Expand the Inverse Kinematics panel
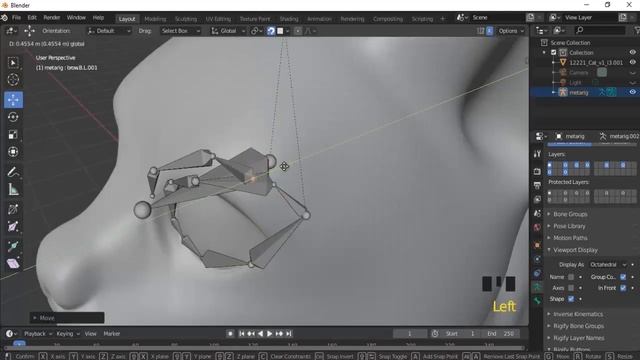The image size is (640, 360). tap(578, 314)
